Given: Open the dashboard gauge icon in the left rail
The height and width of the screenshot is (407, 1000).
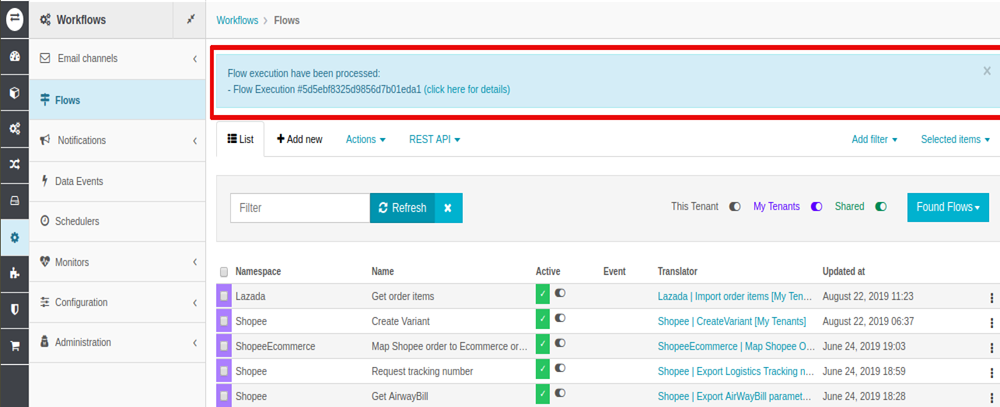Looking at the screenshot, I should [14, 56].
